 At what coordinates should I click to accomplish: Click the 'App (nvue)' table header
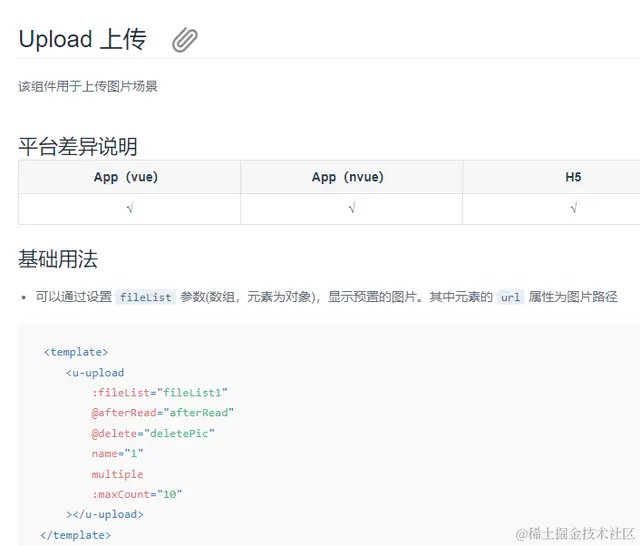click(348, 177)
